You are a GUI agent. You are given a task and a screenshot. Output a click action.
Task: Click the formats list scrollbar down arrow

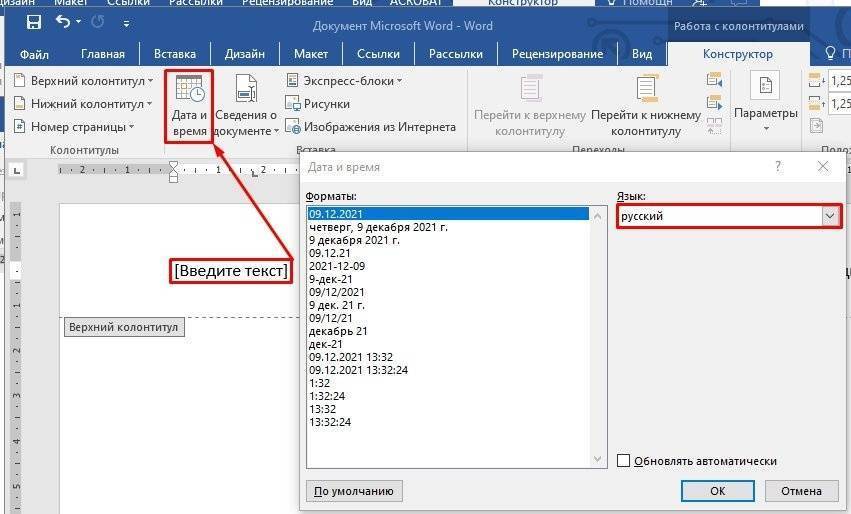point(598,460)
